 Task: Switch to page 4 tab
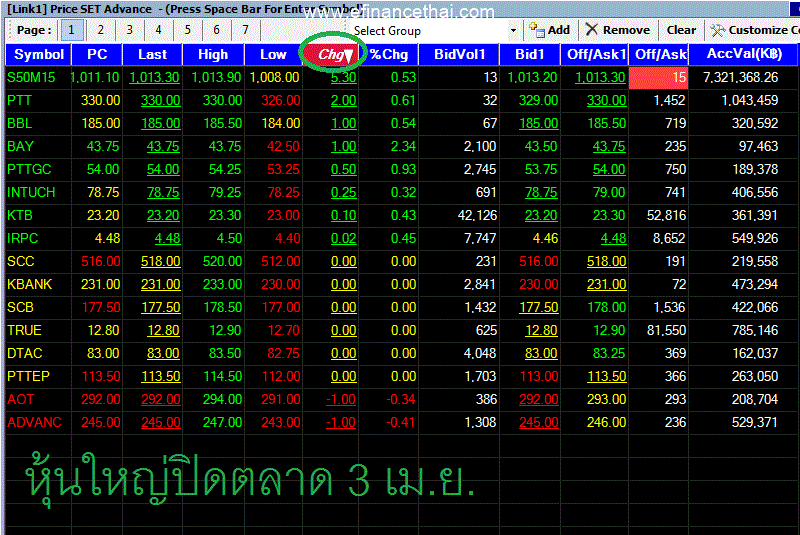158,30
